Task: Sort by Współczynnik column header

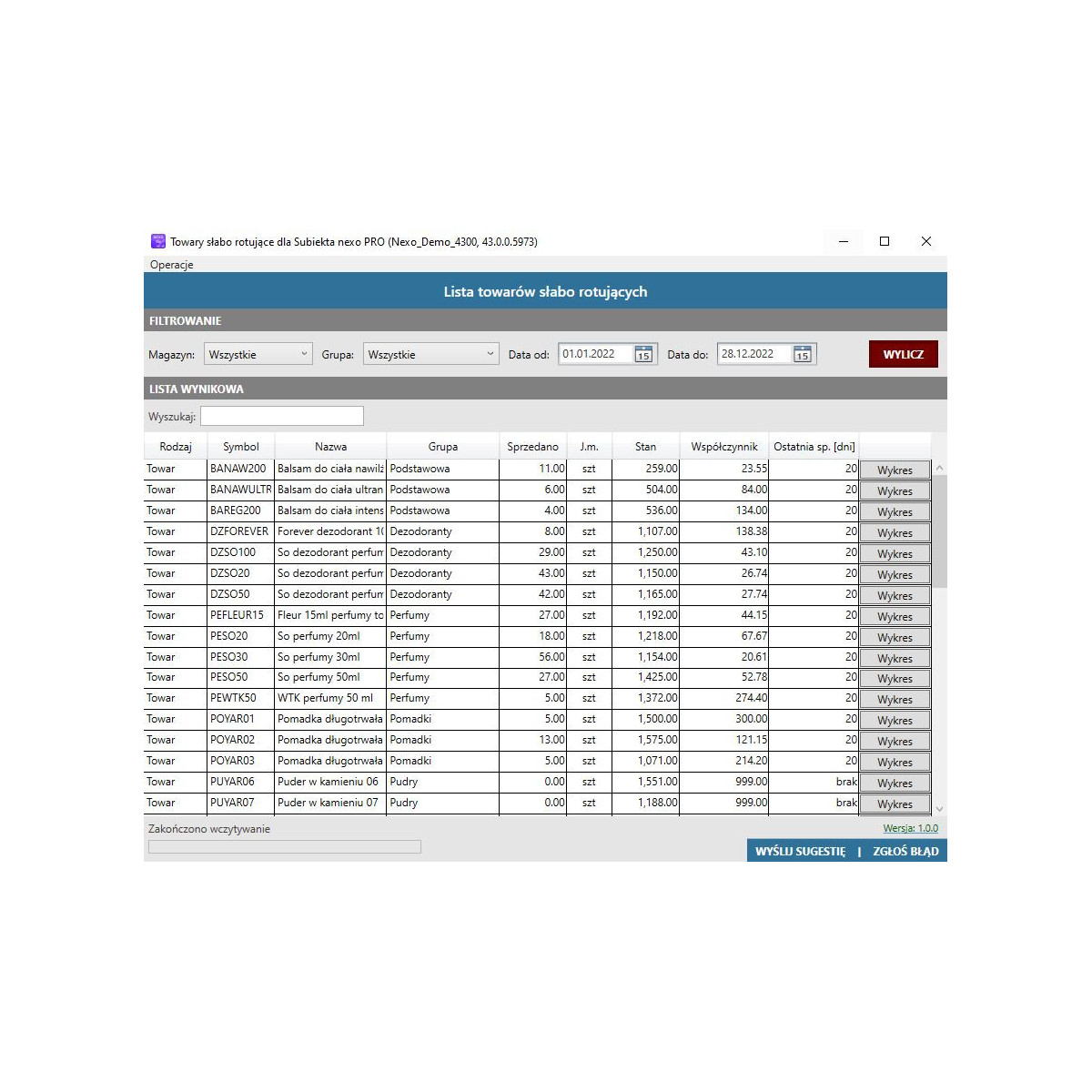Action: [x=723, y=447]
